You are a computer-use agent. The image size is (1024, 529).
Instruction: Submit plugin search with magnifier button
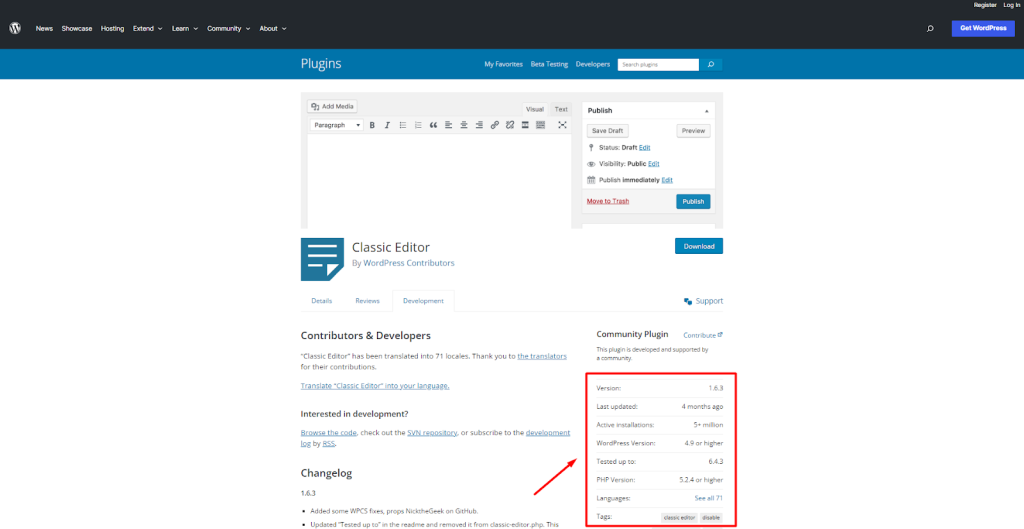click(711, 65)
